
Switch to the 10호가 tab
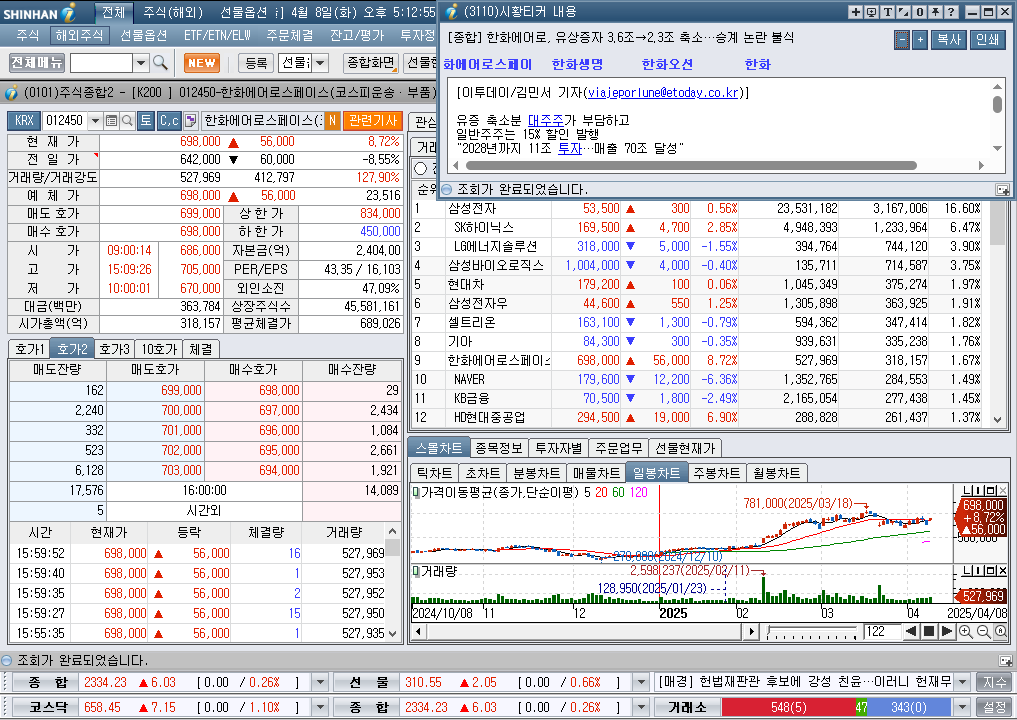click(159, 349)
